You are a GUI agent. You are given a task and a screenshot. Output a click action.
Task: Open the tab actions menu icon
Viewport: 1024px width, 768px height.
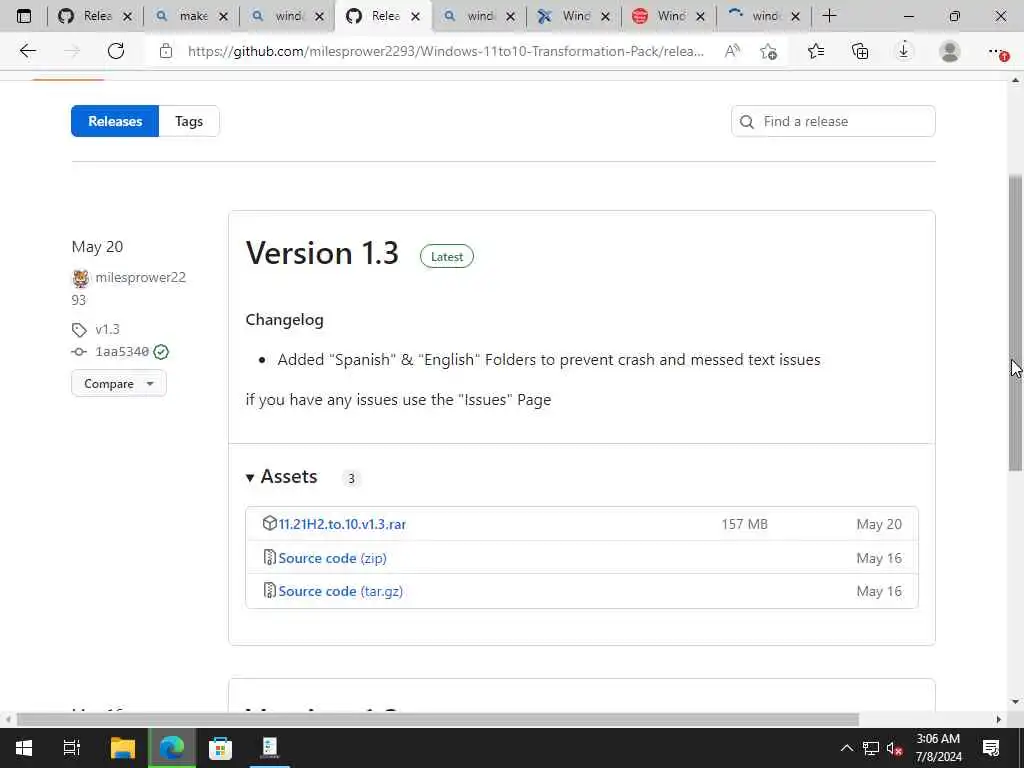click(24, 16)
